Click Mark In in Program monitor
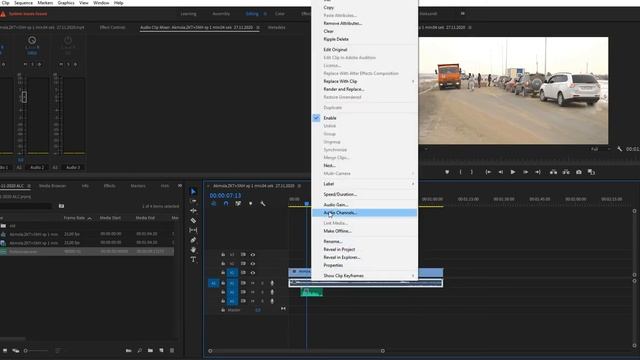 460,172
